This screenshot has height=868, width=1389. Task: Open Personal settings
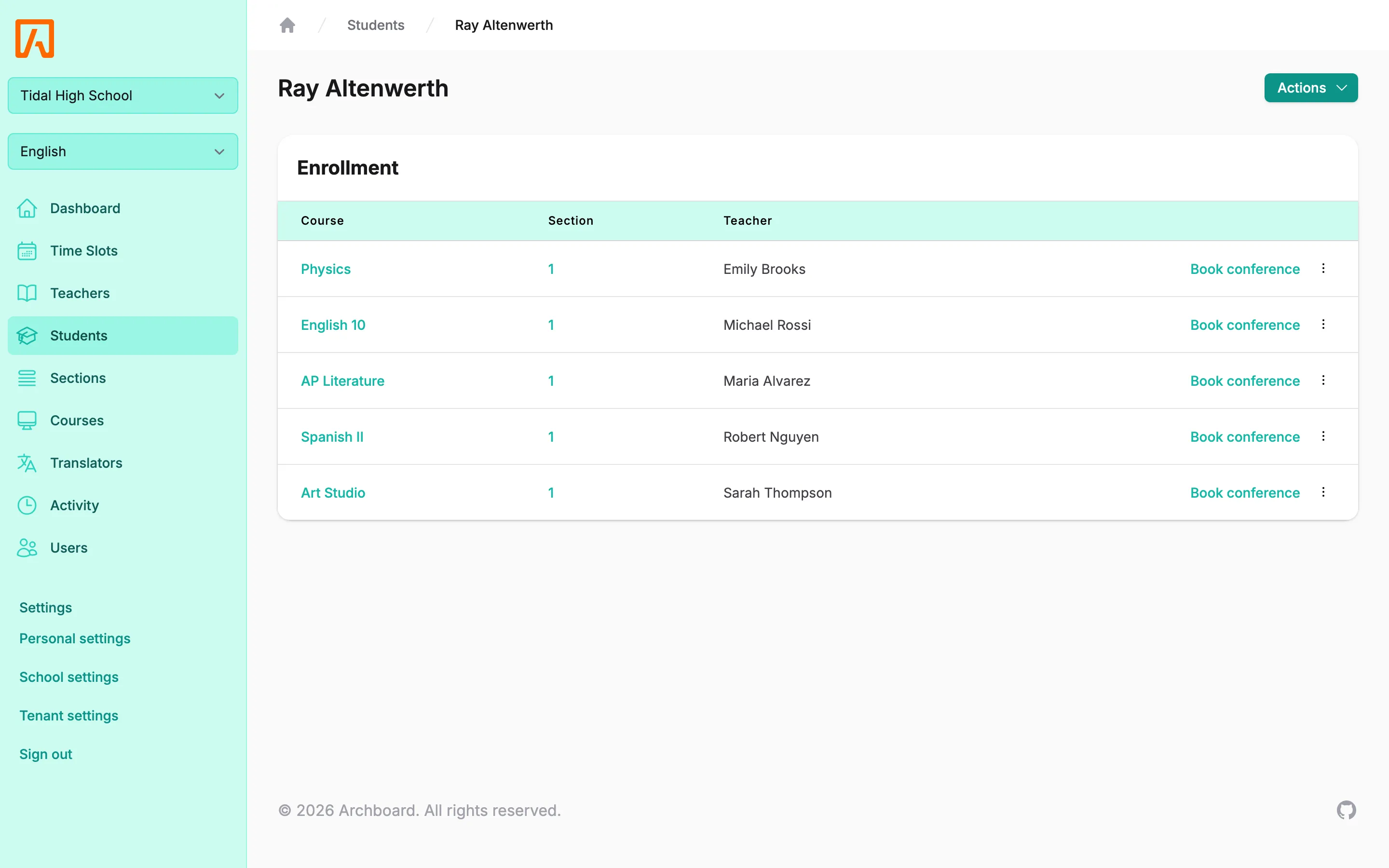pos(75,638)
